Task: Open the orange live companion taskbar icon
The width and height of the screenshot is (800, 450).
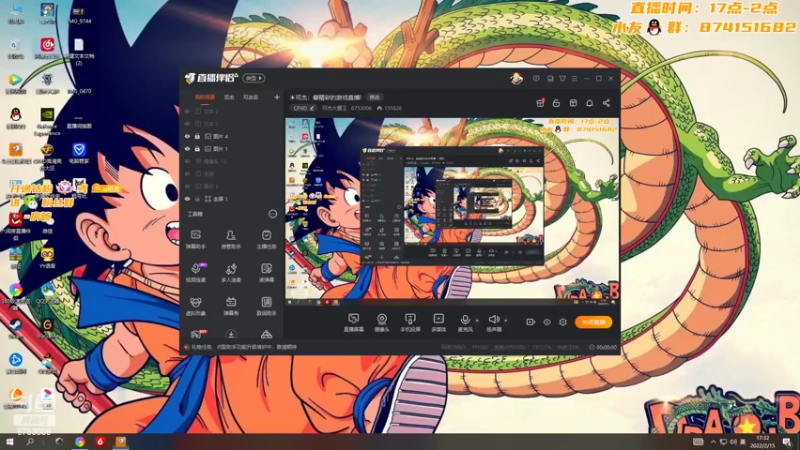Action: tap(120, 442)
